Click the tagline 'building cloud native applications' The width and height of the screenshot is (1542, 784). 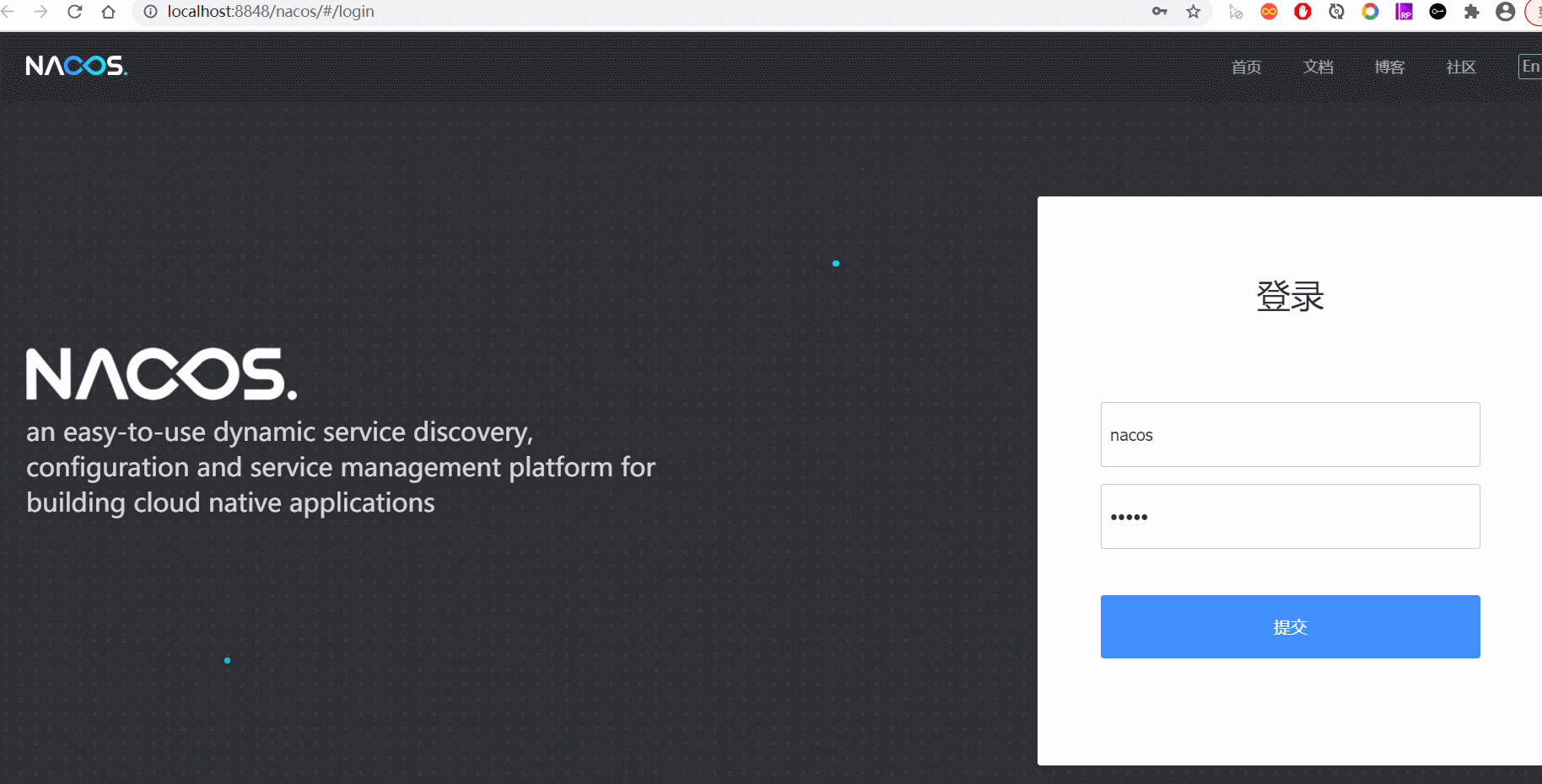point(230,503)
